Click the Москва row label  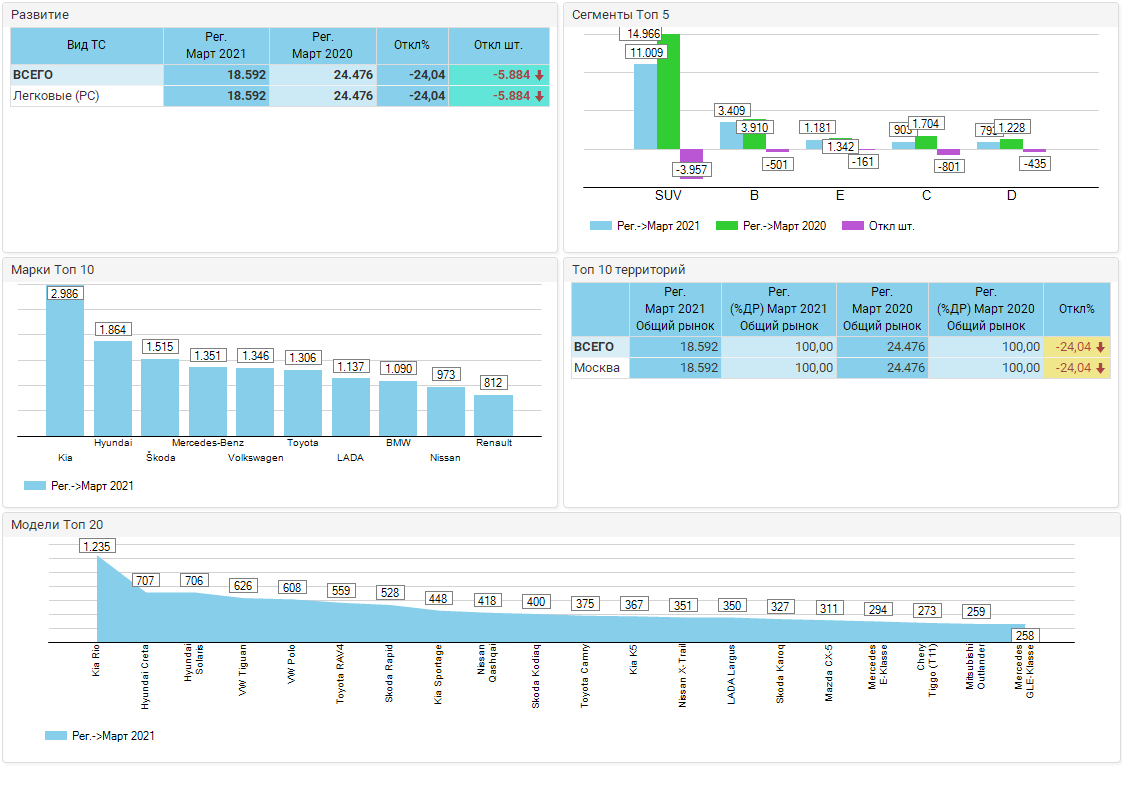tap(596, 368)
